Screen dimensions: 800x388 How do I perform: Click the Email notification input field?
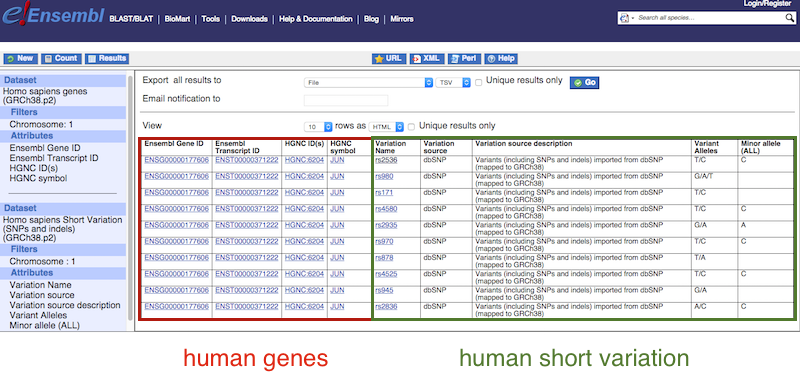pos(346,101)
